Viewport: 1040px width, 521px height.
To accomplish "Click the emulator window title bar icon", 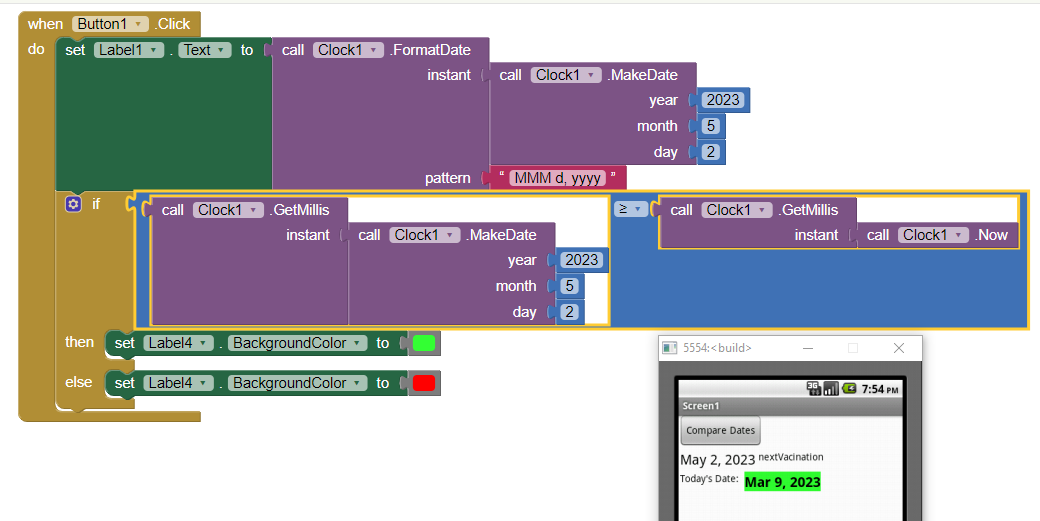I will click(x=670, y=348).
